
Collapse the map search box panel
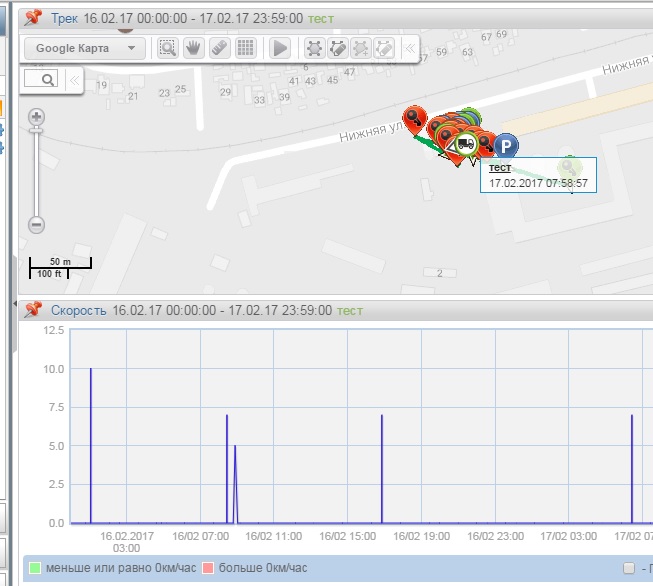pos(73,79)
